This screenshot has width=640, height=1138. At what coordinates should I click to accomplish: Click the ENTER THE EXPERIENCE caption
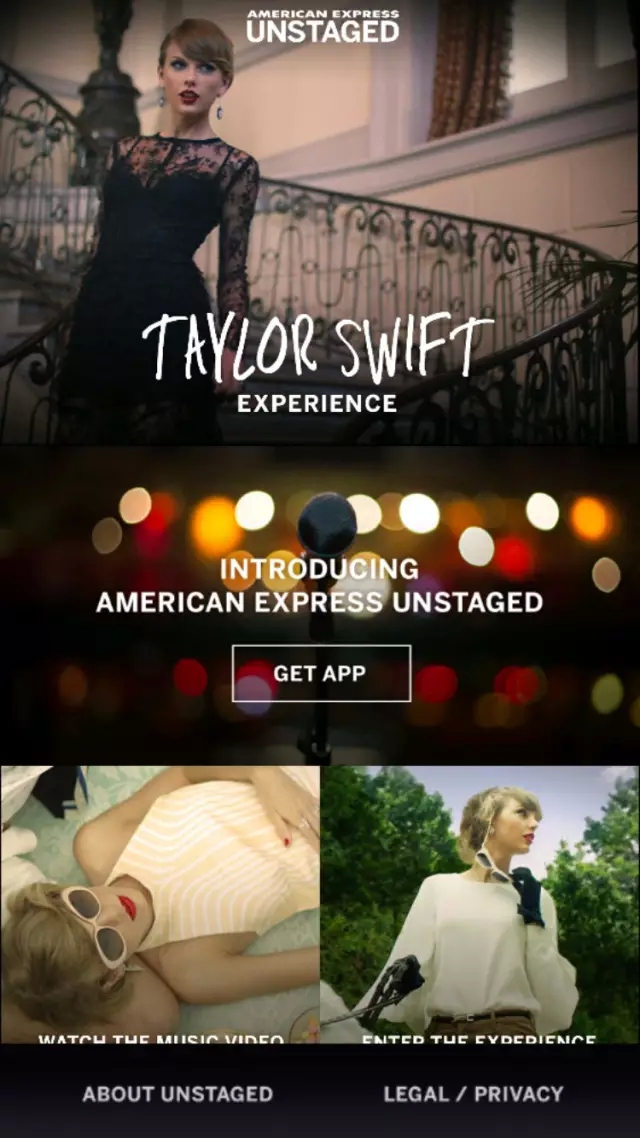click(479, 1039)
